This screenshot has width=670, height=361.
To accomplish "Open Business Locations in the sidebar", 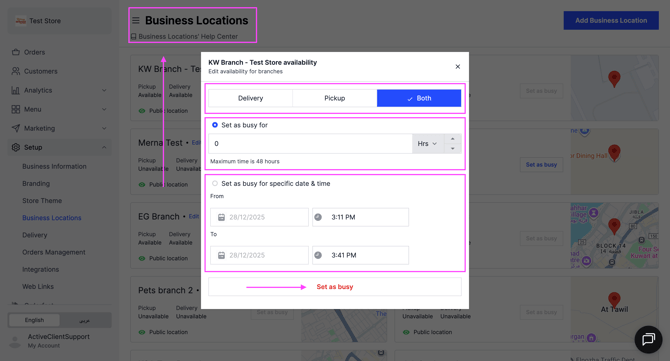I will coord(52,217).
